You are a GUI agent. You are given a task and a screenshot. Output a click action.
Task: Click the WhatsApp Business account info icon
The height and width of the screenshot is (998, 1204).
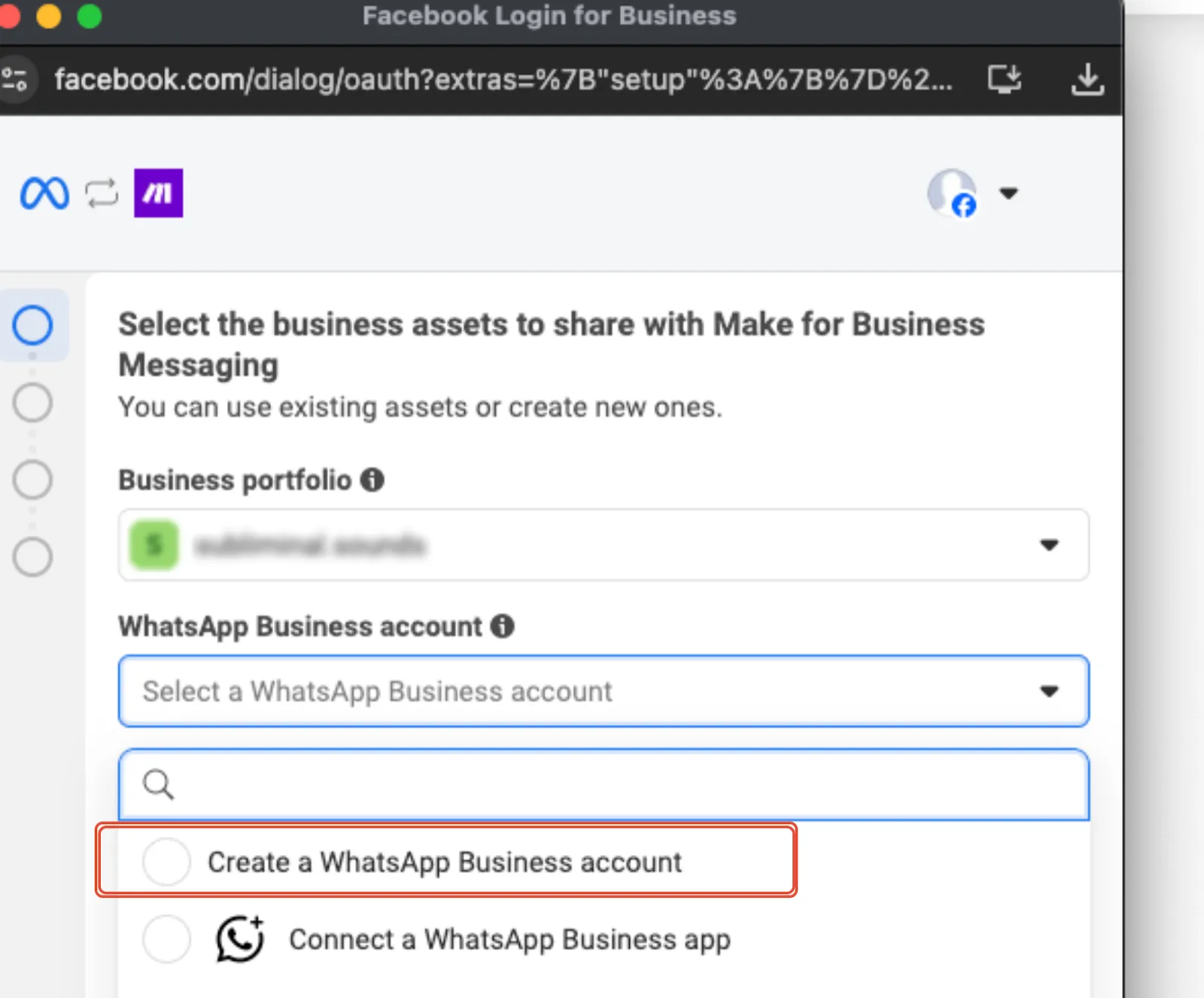pyautogui.click(x=502, y=625)
